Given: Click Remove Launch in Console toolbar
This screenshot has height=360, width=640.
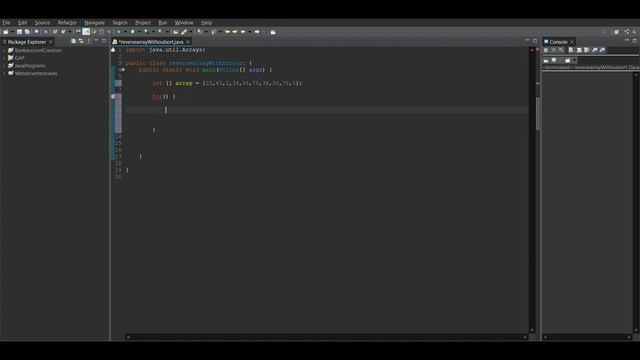Looking at the screenshot, I should 553,50.
